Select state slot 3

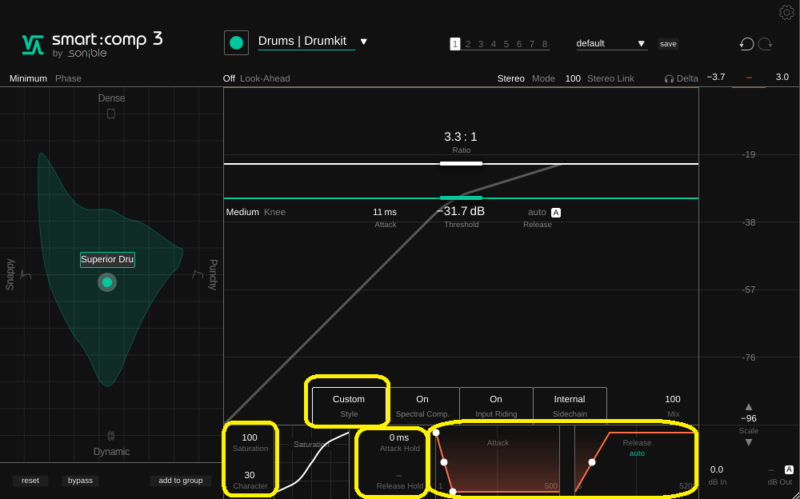pos(479,44)
